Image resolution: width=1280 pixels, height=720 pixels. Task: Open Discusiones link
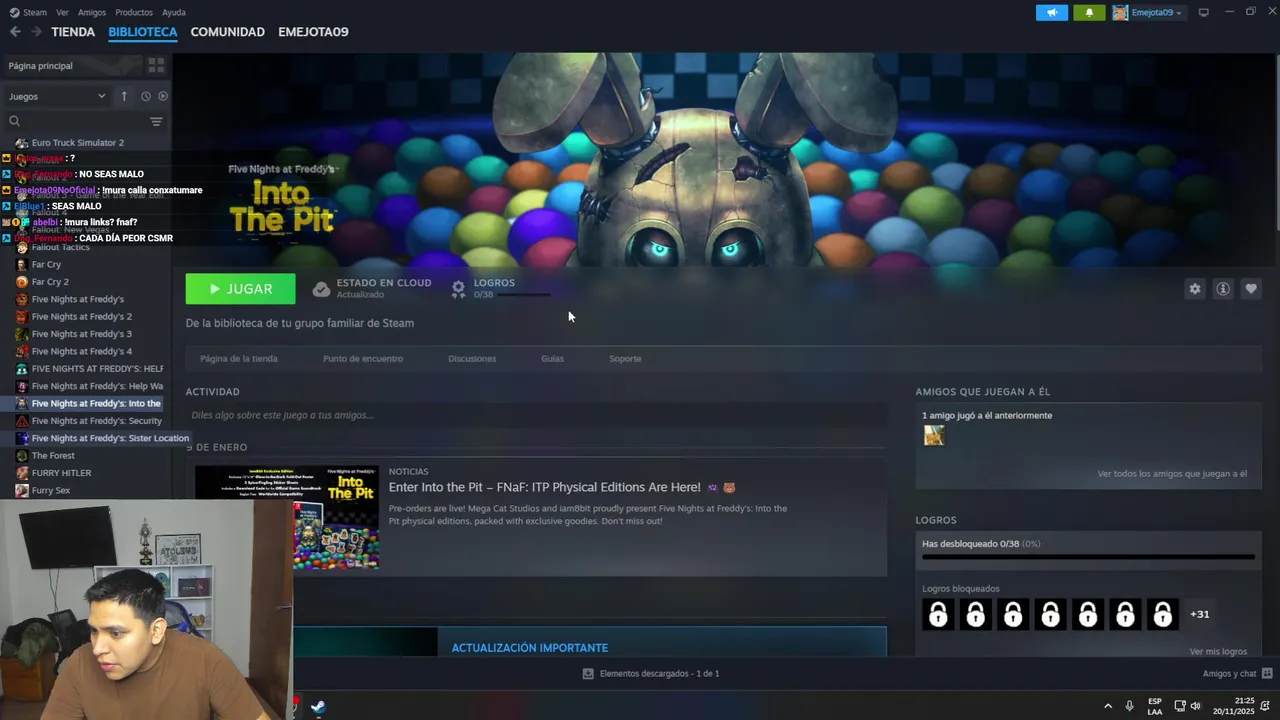472,358
